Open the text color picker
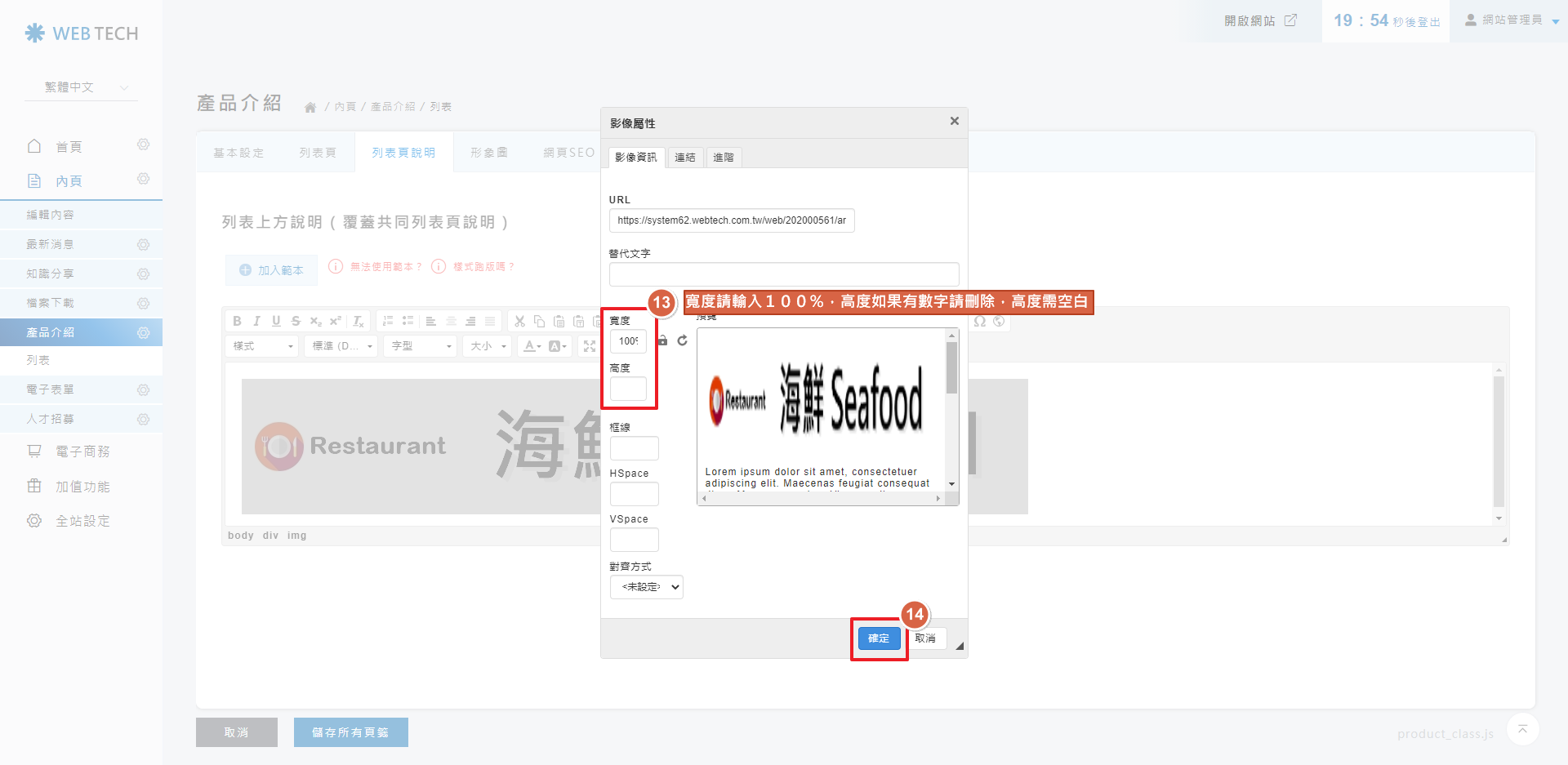The width and height of the screenshot is (1568, 765). 532,346
